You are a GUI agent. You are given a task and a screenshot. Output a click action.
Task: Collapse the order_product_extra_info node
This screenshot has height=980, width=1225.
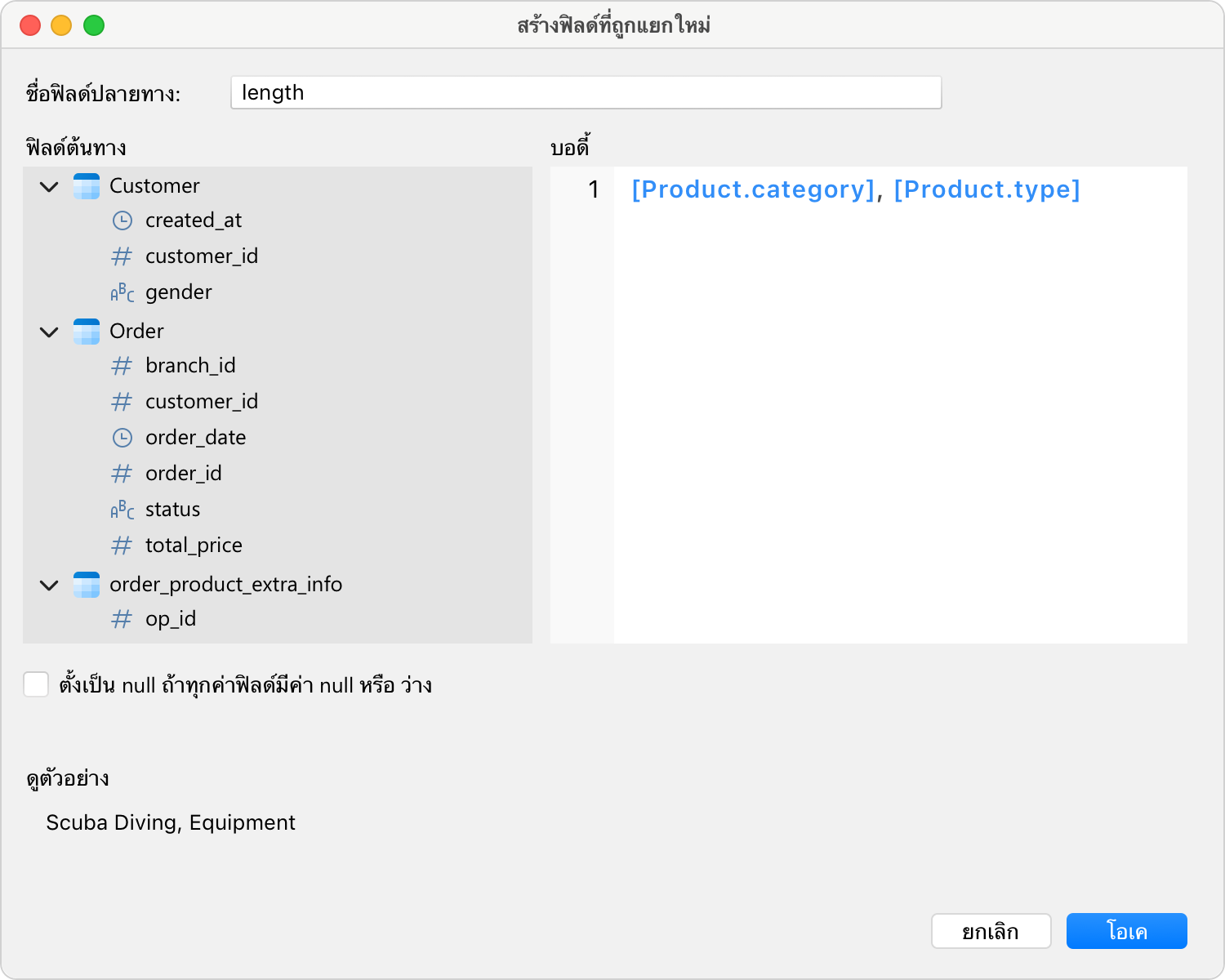point(49,586)
